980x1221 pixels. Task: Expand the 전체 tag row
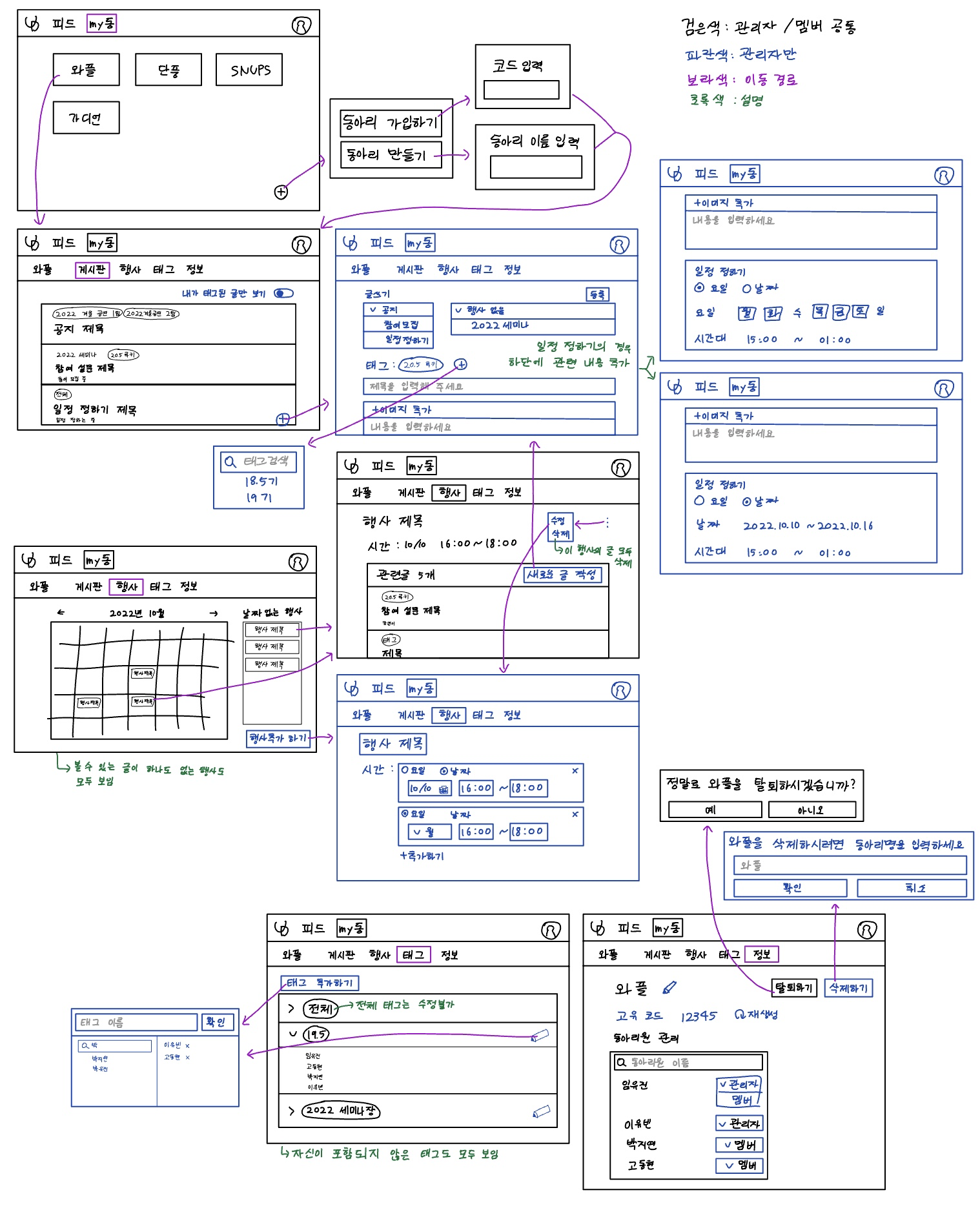click(x=291, y=1008)
